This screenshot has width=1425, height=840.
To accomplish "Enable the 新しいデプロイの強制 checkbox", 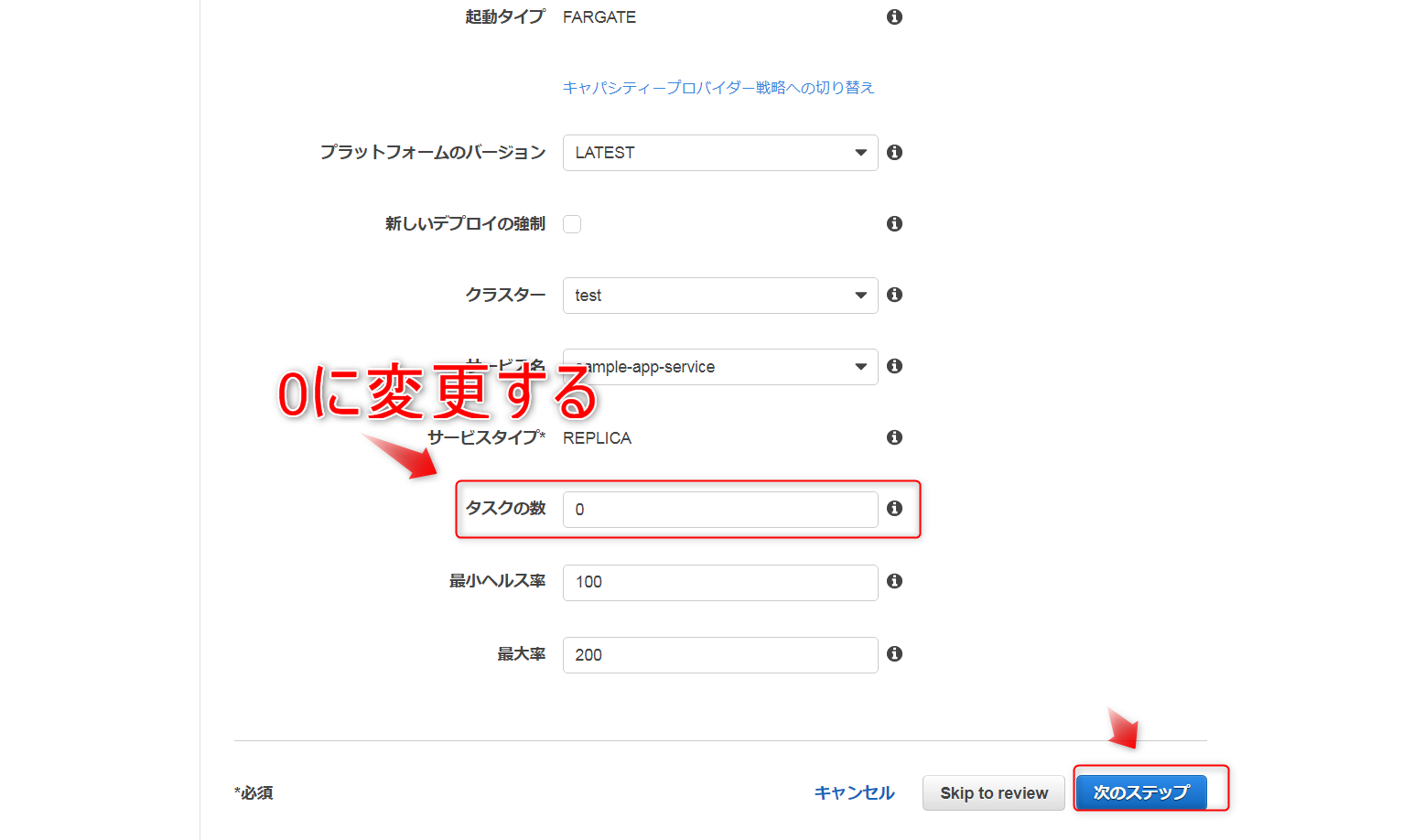I will click(x=572, y=224).
